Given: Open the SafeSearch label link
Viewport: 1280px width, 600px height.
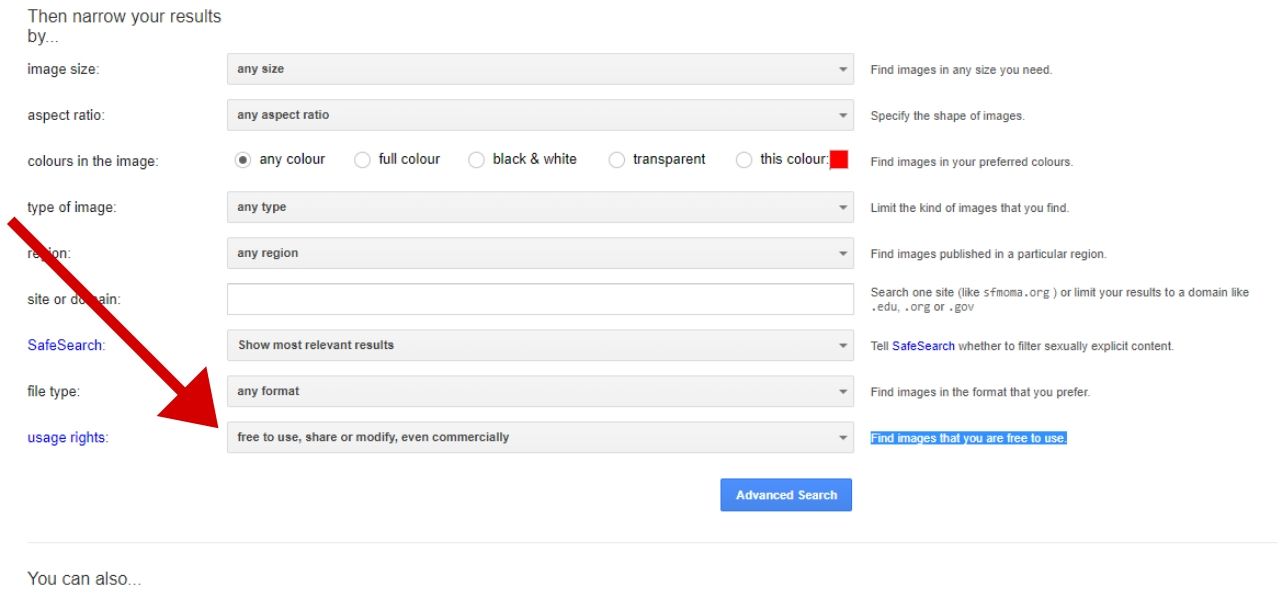Looking at the screenshot, I should coord(66,345).
